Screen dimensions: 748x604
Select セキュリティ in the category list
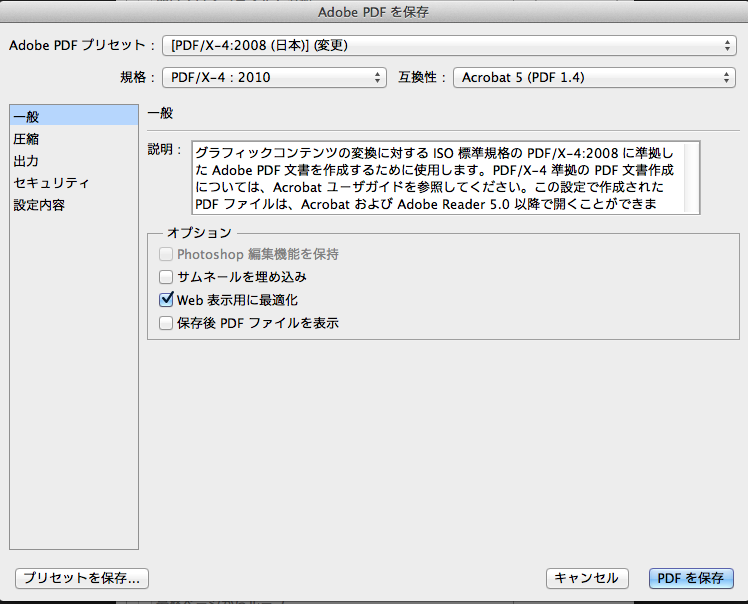pos(74,183)
